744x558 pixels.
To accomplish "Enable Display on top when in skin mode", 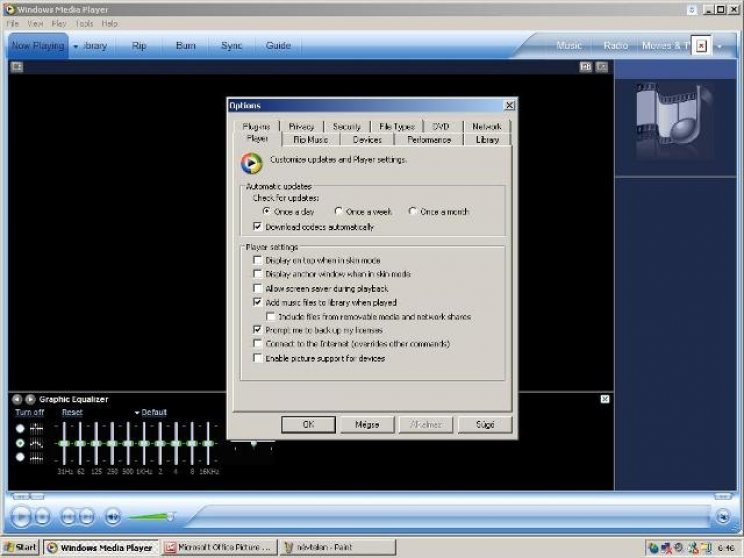I will (258, 260).
